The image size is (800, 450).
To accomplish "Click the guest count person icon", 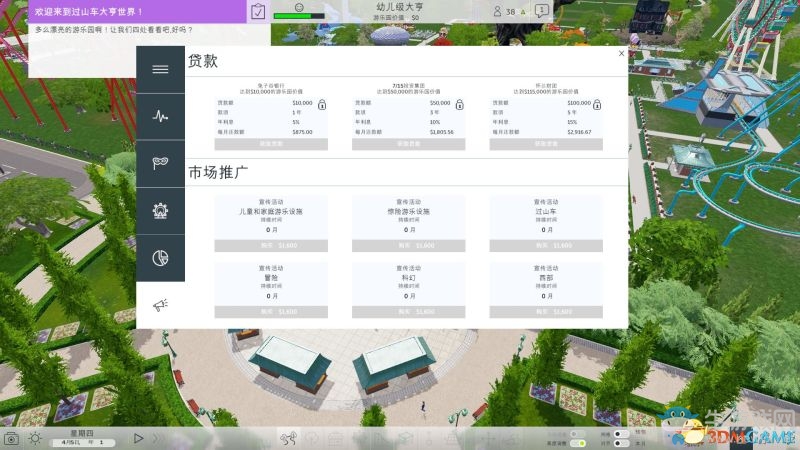I will 497,11.
